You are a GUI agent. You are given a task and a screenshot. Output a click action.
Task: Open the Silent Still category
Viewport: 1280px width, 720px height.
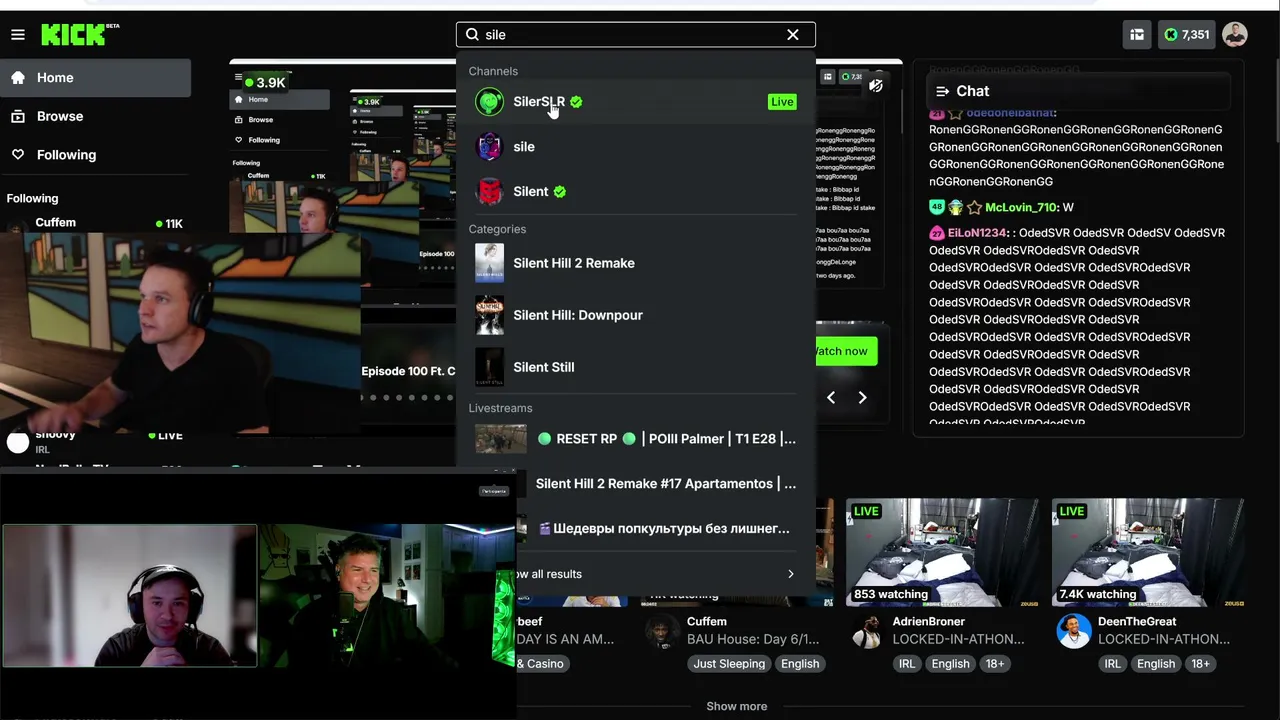(636, 367)
